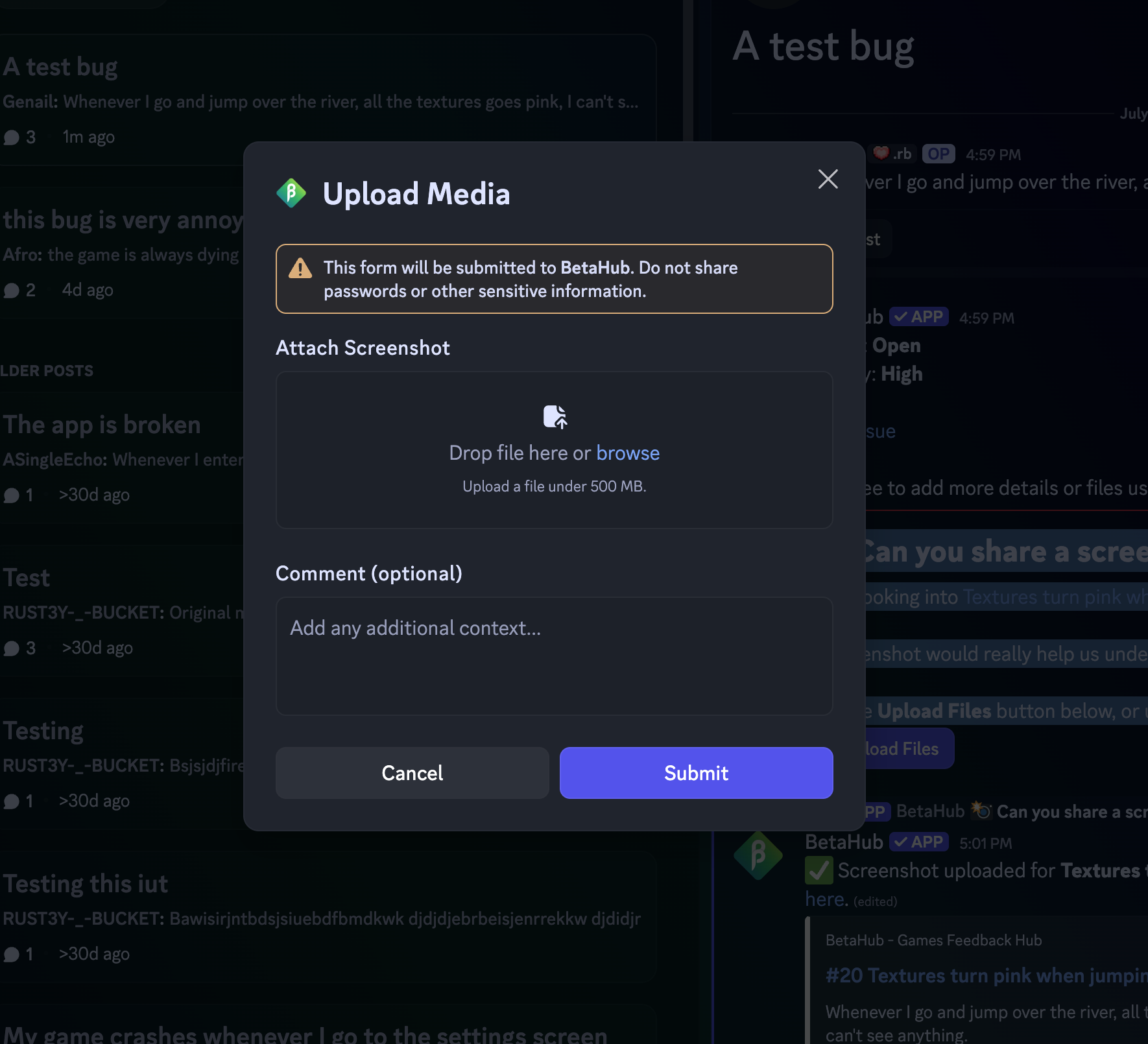This screenshot has width=1148, height=1044.
Task: Click the 'Open' status text in thread
Action: point(896,346)
